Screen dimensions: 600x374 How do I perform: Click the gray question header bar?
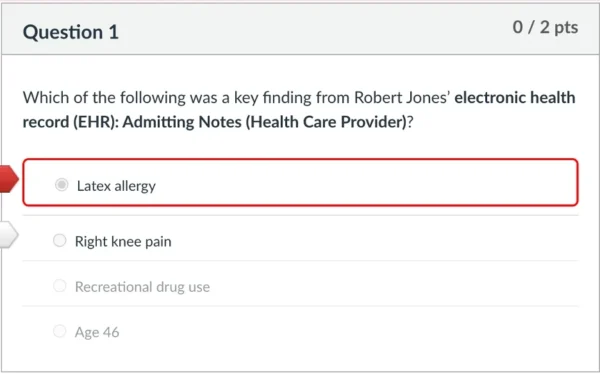coord(300,29)
